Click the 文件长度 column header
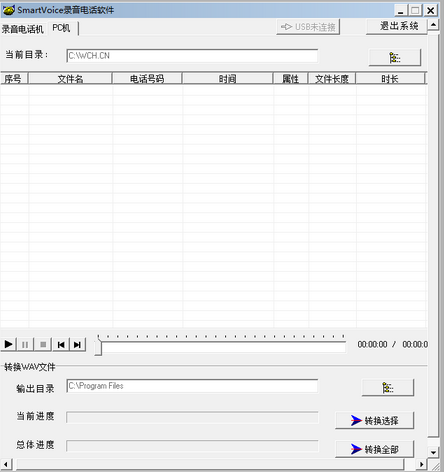The image size is (444, 472). pos(332,79)
